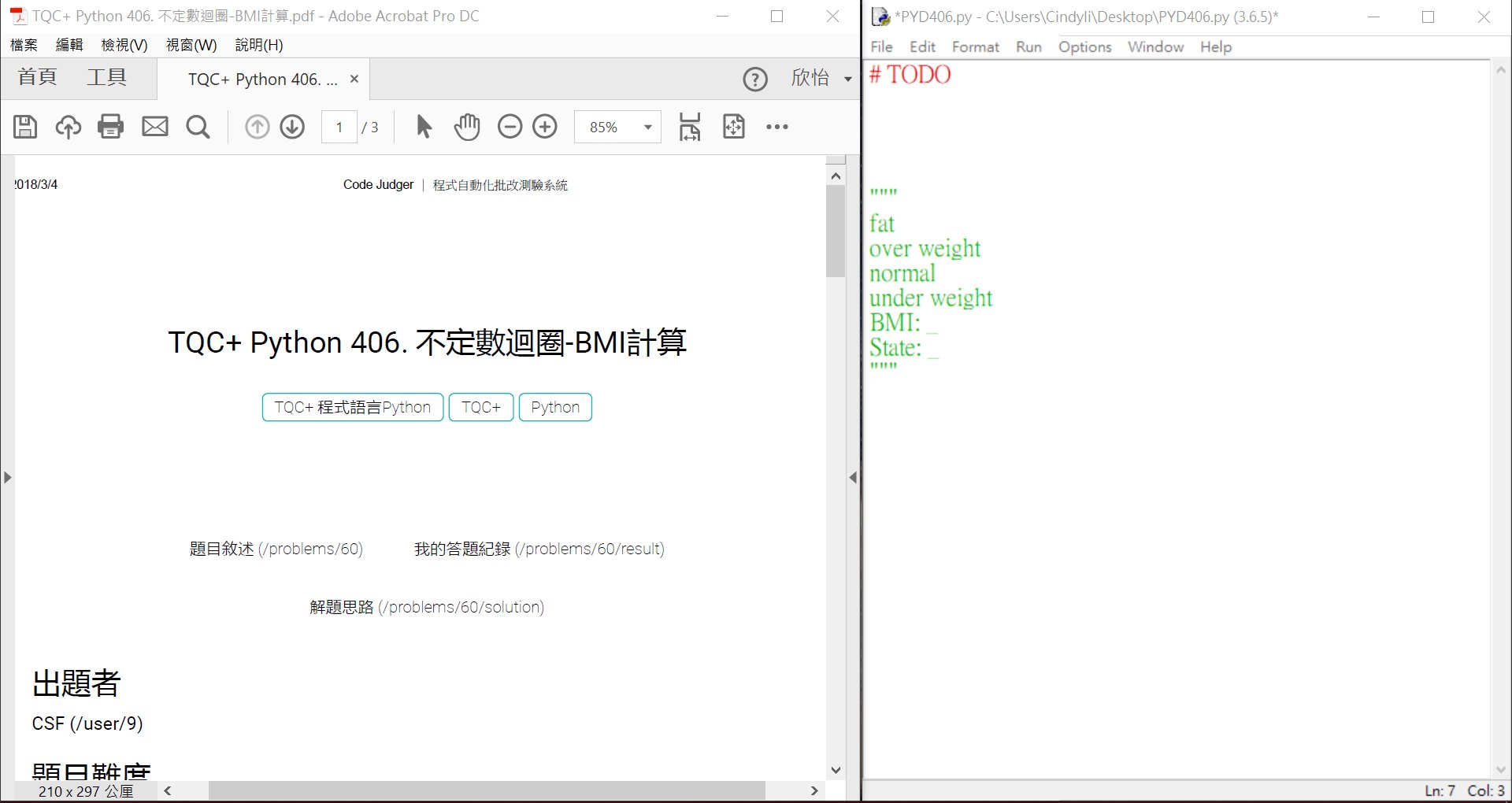
Task: Close the TQC+ Python 406 document tab
Action: pyautogui.click(x=354, y=79)
